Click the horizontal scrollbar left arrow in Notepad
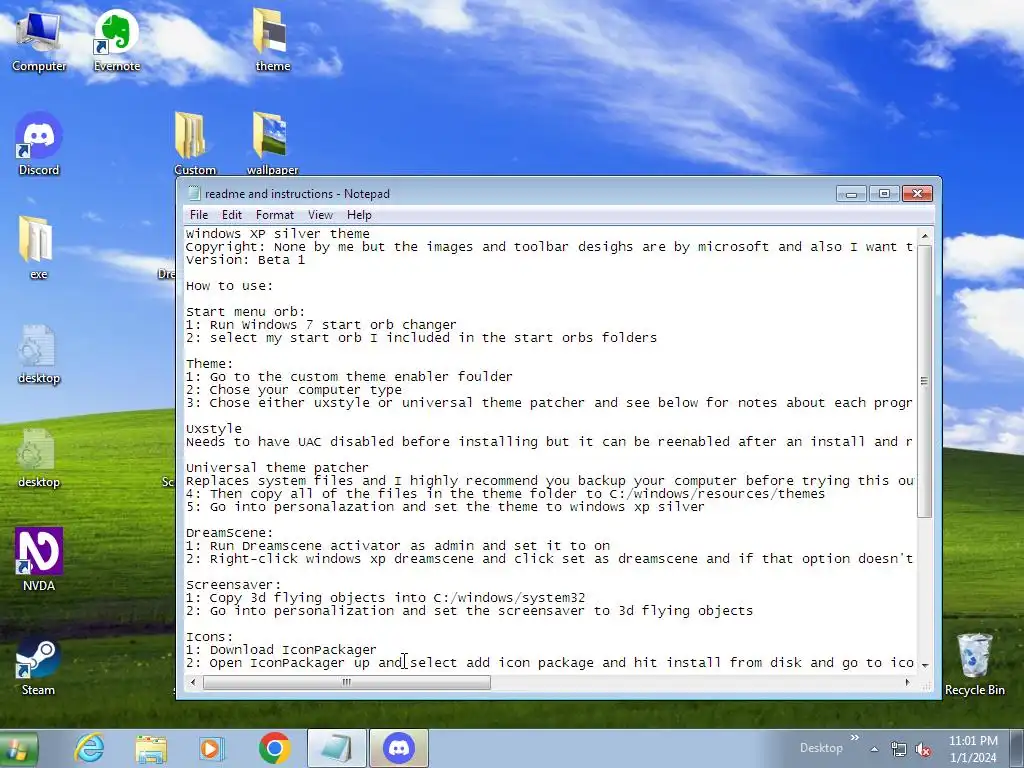 192,682
